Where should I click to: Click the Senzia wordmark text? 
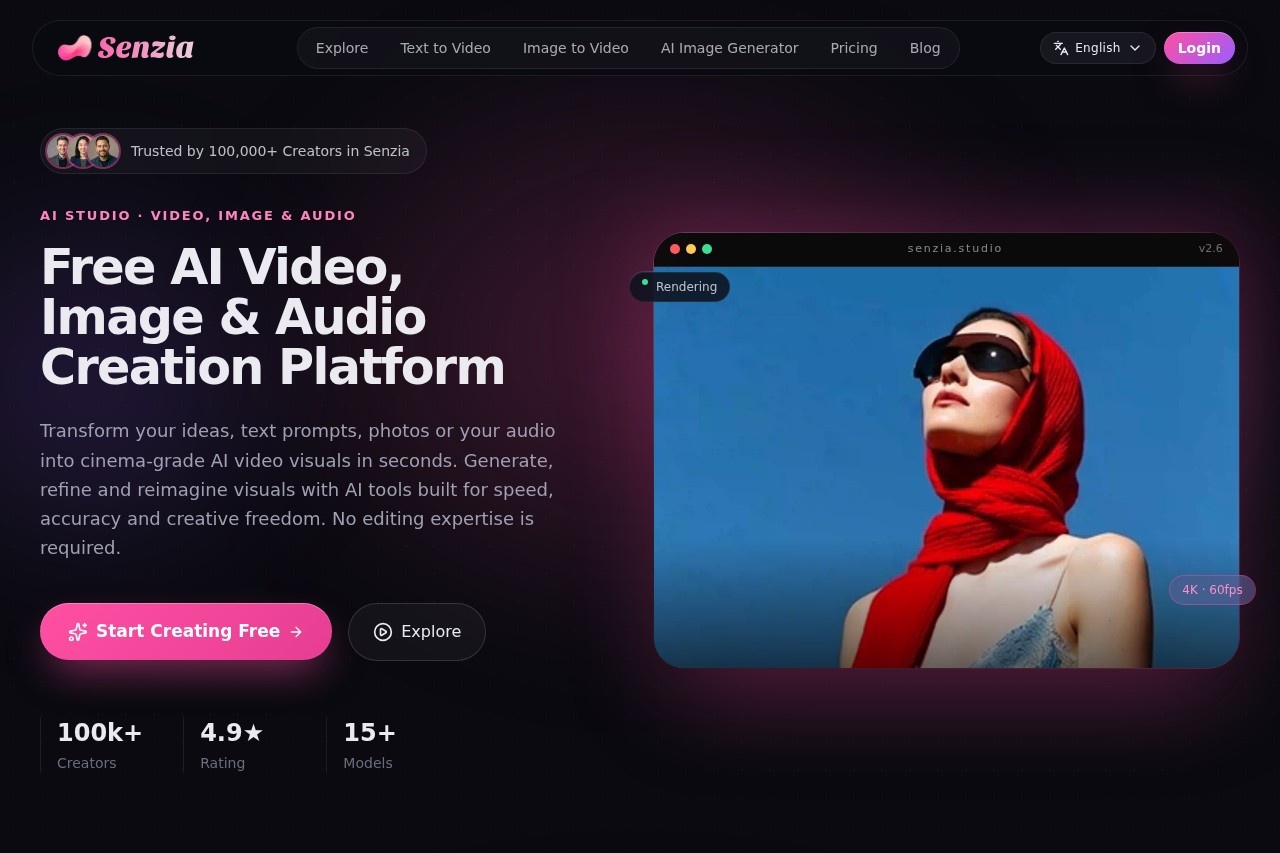tap(146, 48)
